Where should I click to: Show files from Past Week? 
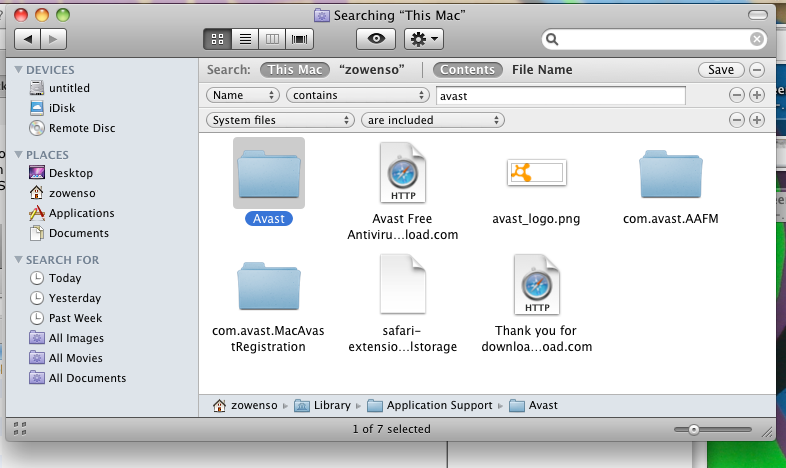66,318
